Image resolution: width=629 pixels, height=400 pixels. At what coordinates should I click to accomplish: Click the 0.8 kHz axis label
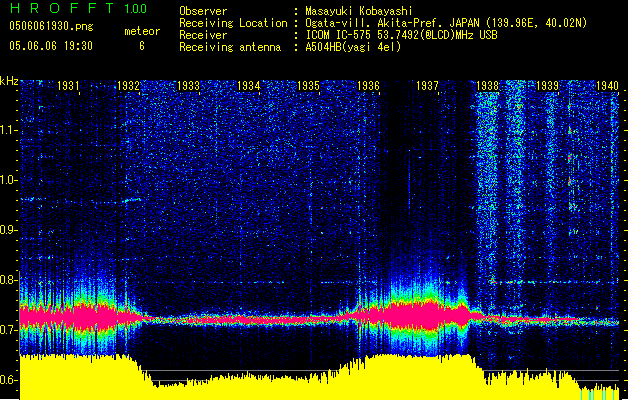[9, 280]
